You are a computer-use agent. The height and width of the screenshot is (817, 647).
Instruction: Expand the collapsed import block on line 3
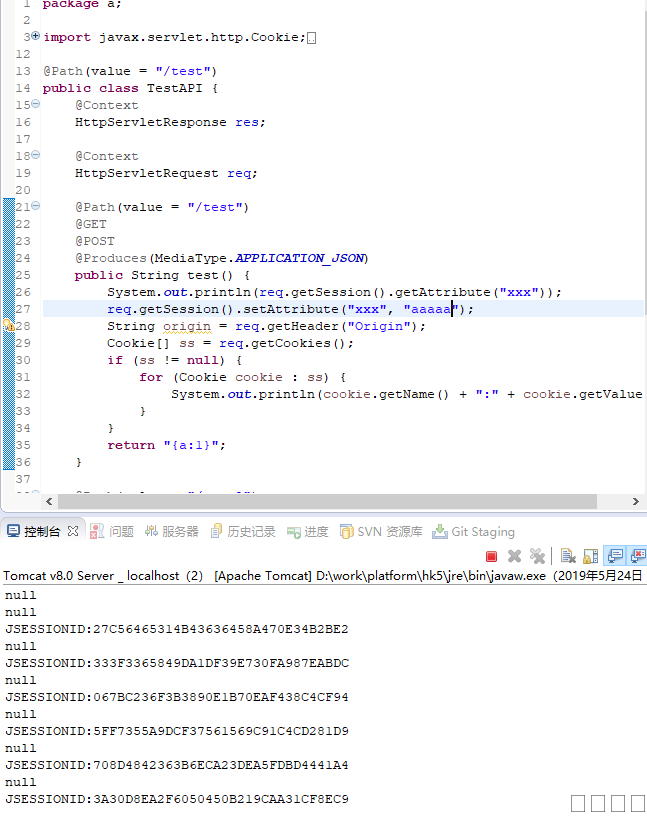36,36
